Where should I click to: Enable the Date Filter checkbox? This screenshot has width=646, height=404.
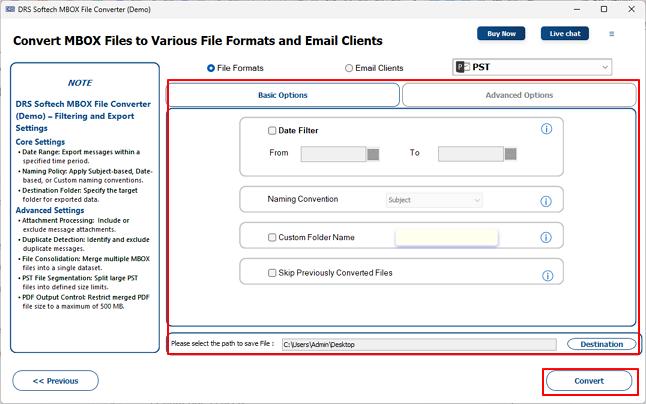[272, 131]
